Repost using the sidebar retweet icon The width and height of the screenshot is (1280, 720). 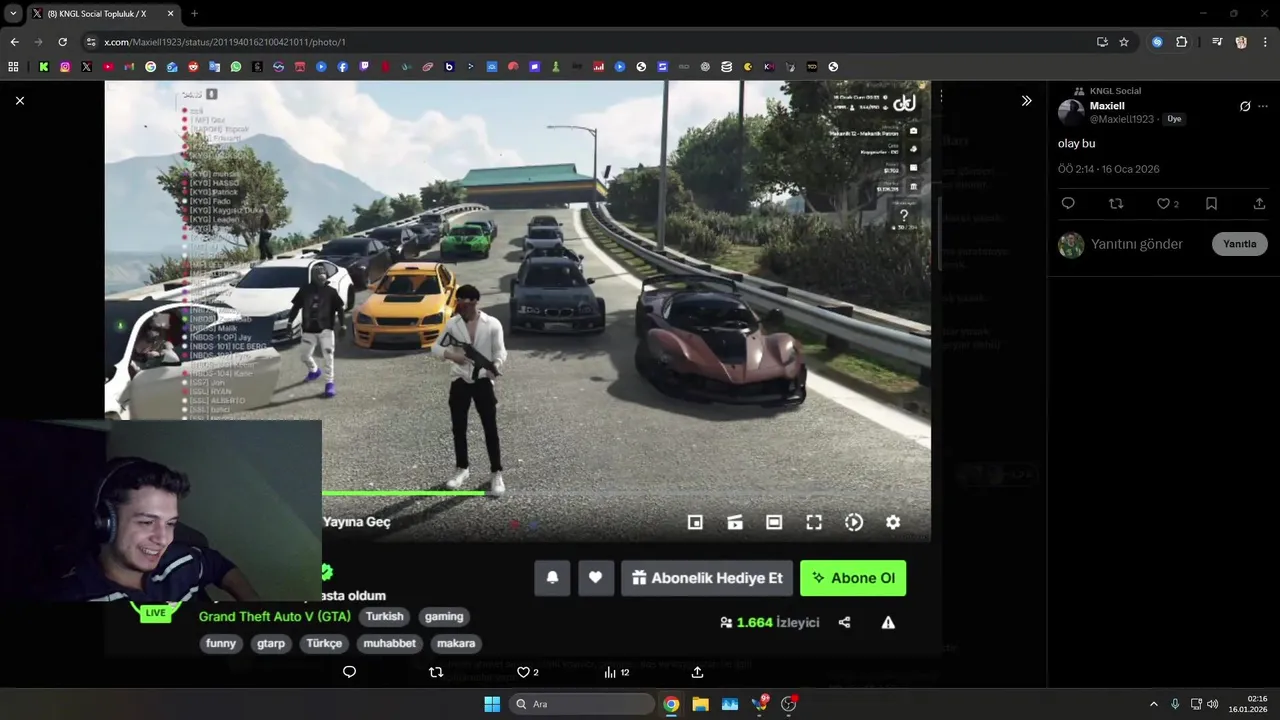click(1116, 203)
